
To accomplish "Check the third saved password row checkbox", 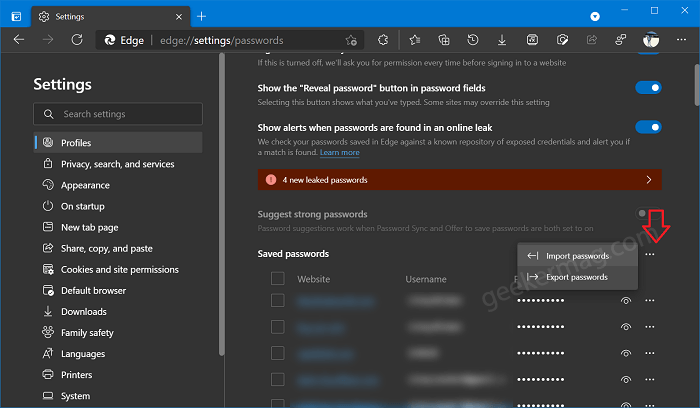I will (278, 353).
